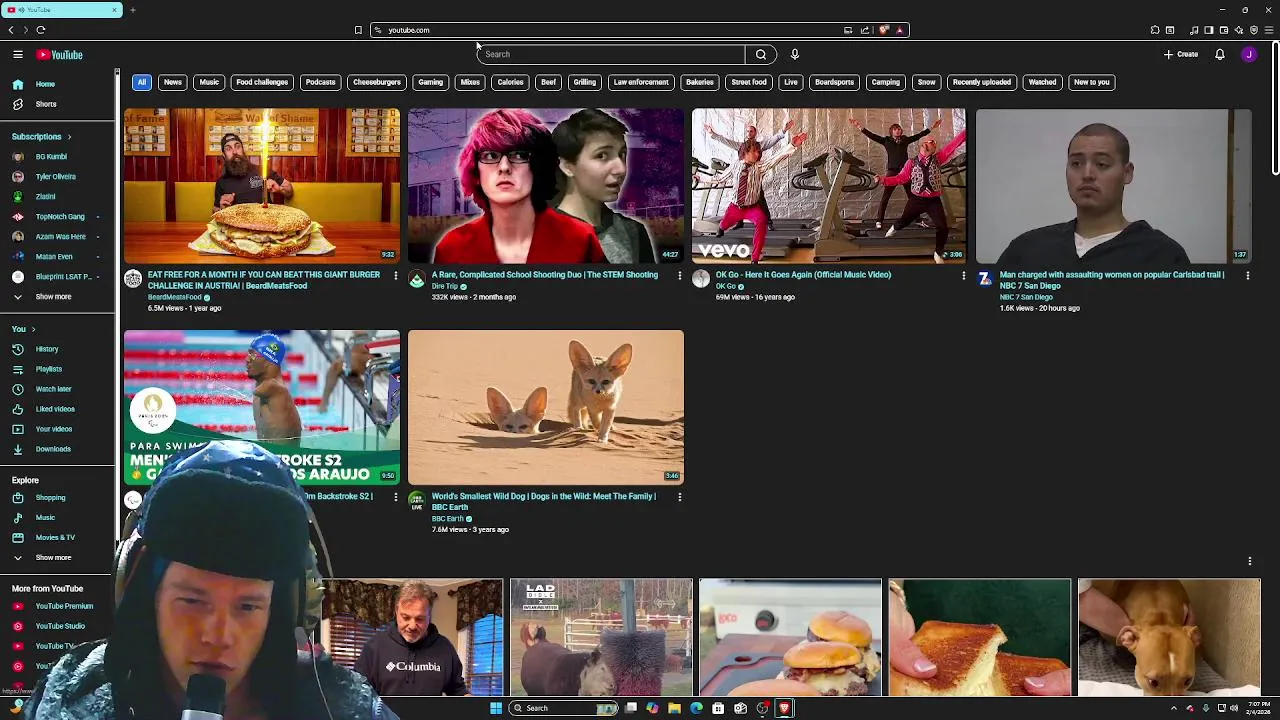
Task: Select the Cheeseburgers filter chip
Action: [377, 82]
